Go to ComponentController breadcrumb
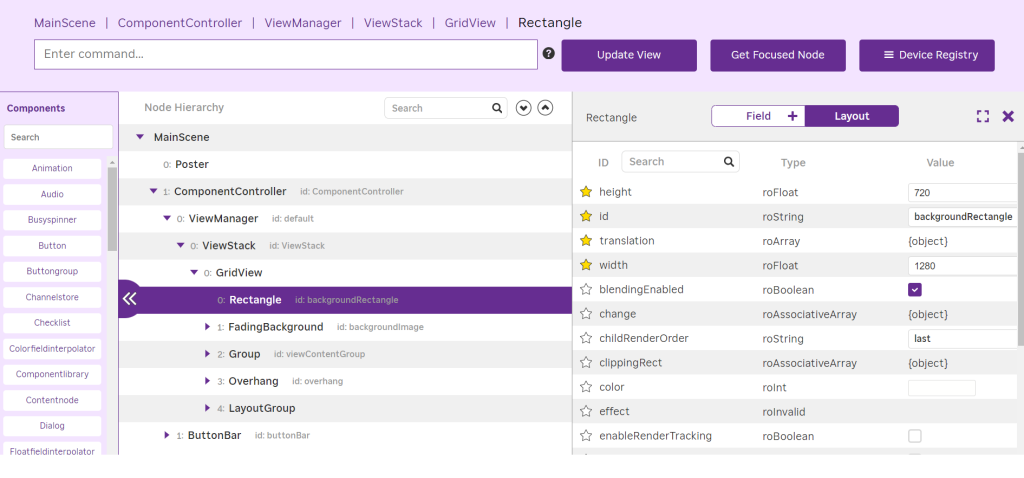 tap(180, 23)
